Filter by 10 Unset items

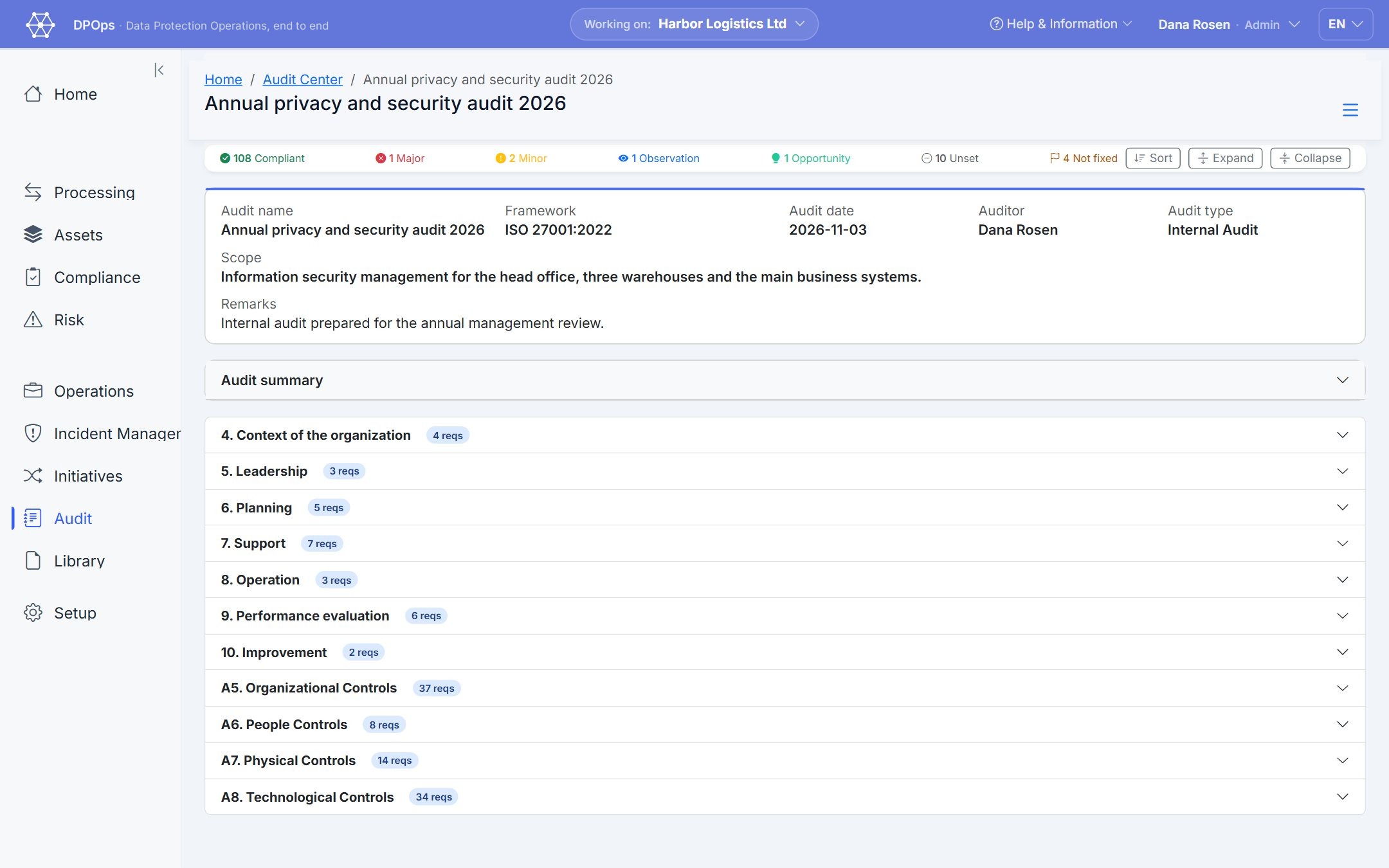[x=950, y=158]
